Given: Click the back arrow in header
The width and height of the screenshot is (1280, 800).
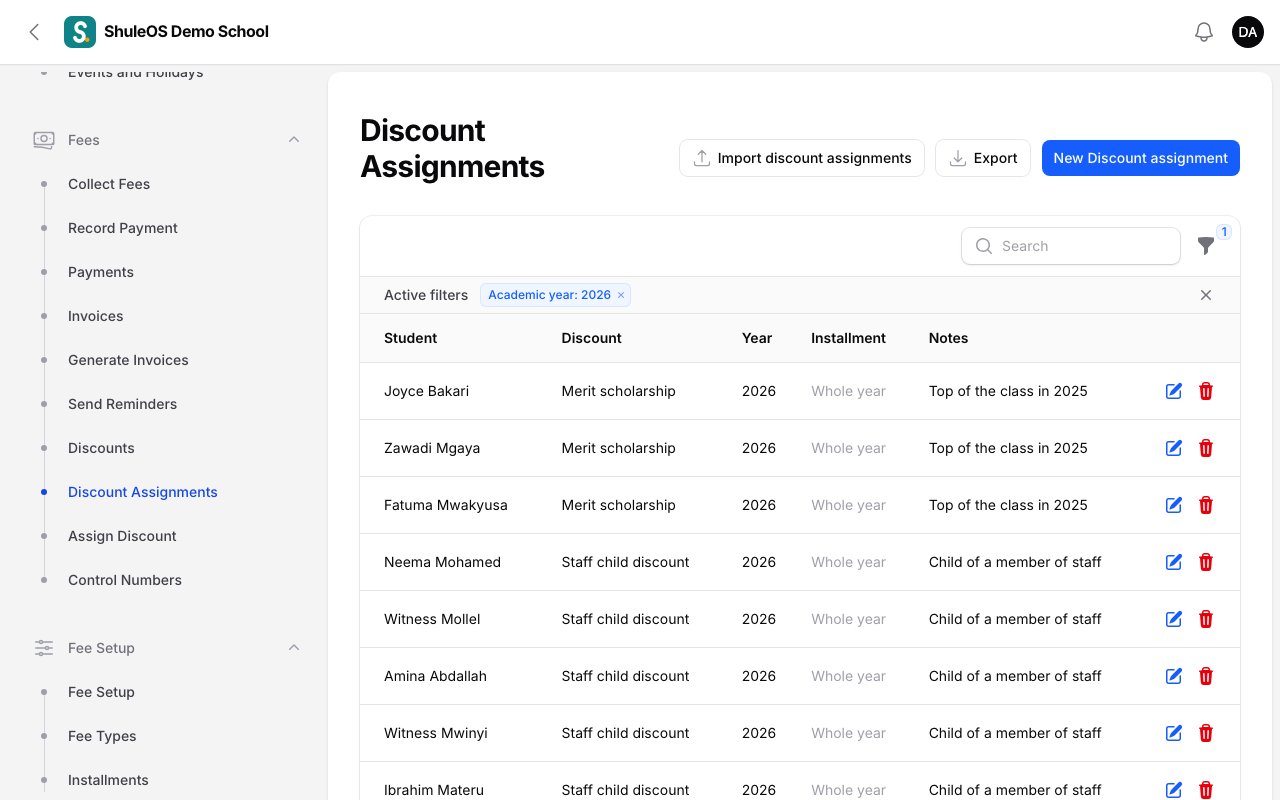Looking at the screenshot, I should tap(34, 32).
